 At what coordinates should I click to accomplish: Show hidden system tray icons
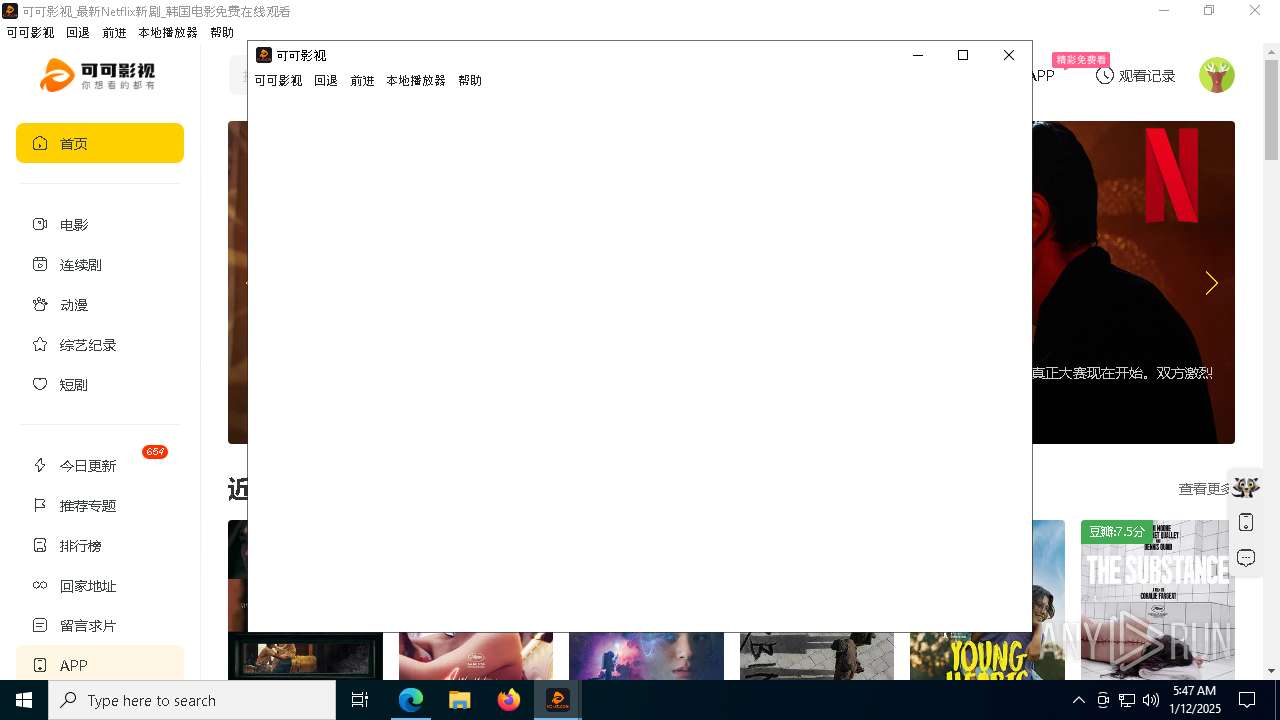[x=1078, y=700]
